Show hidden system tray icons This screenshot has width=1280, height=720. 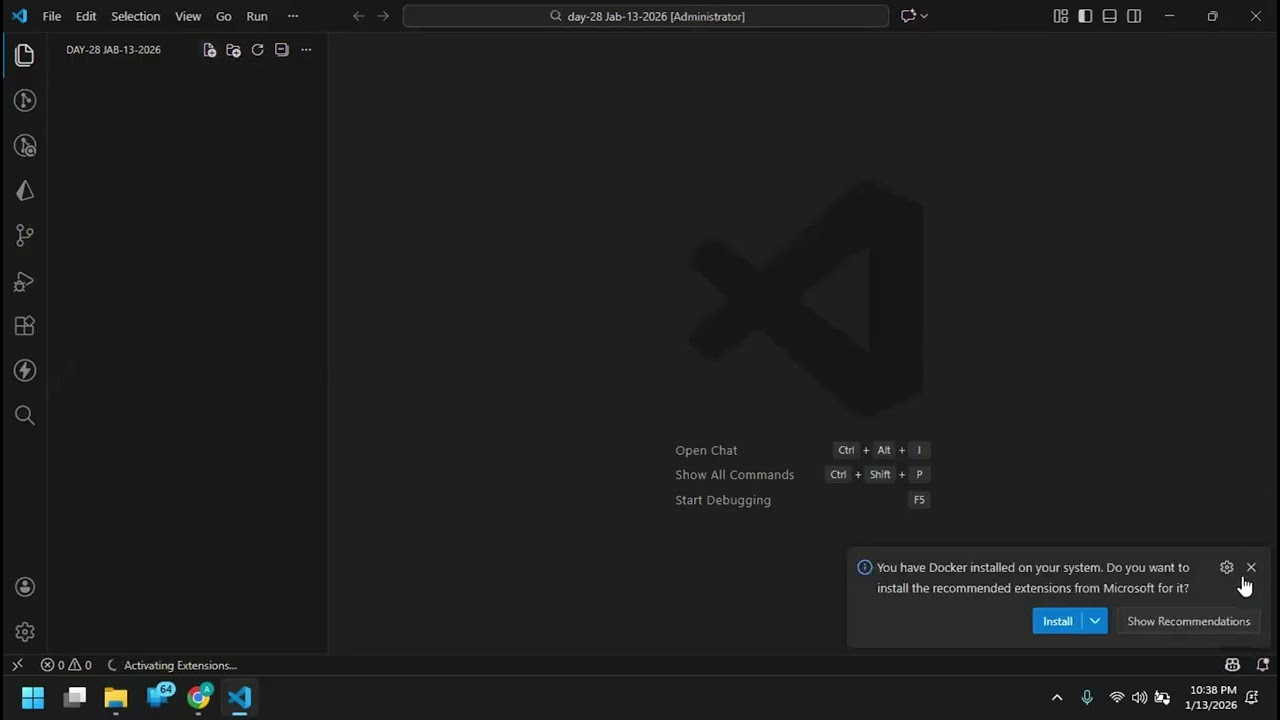[x=1057, y=697]
